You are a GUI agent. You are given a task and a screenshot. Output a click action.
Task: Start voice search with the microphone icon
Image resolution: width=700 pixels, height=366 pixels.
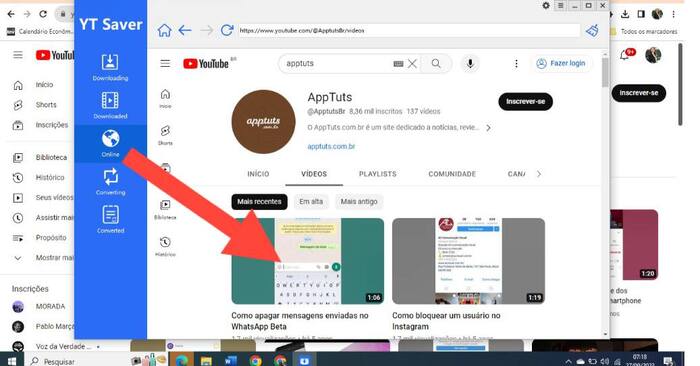click(470, 64)
